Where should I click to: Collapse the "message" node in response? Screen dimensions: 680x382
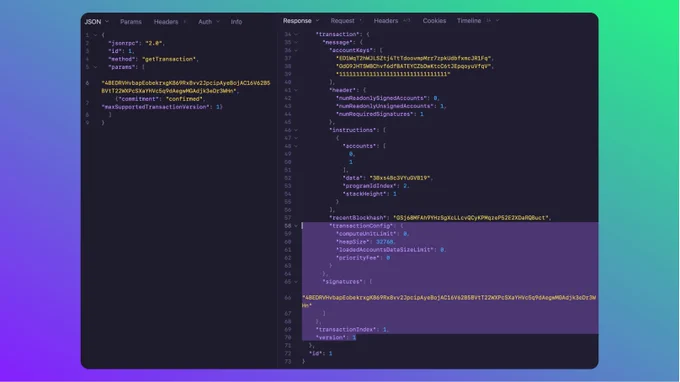296,42
